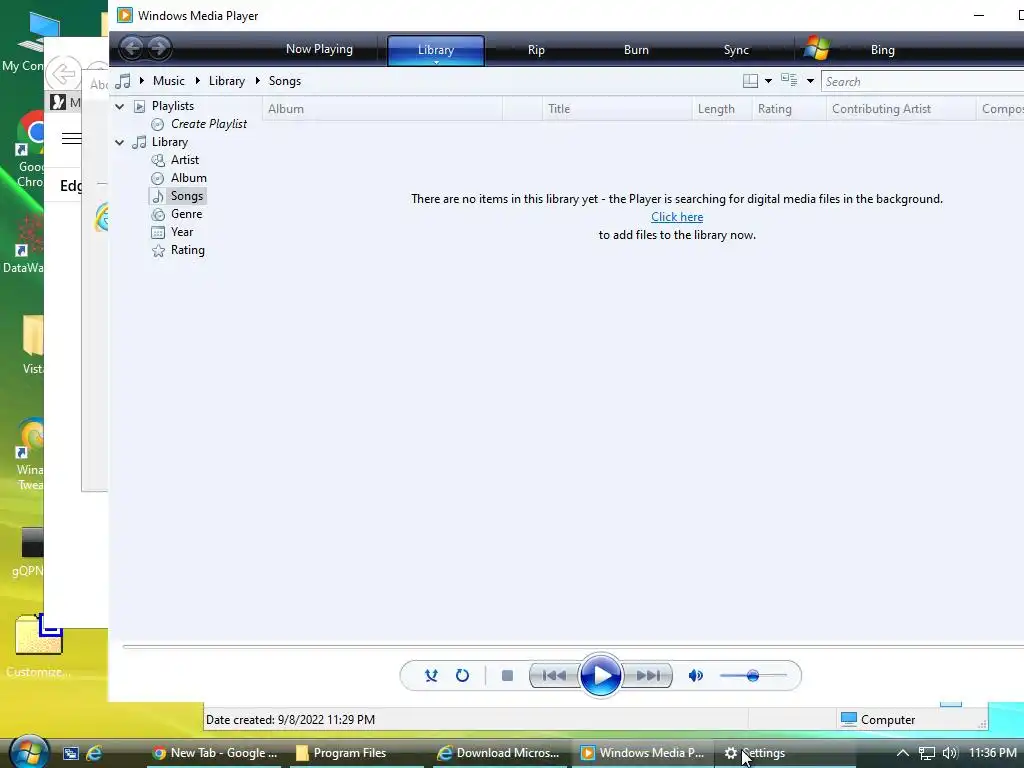This screenshot has width=1024, height=768.
Task: Sort by the Length column header
Action: pyautogui.click(x=722, y=109)
